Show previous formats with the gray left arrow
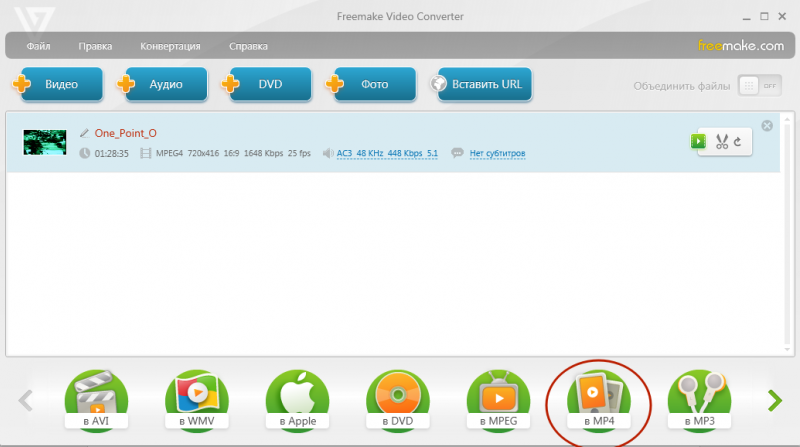 (26, 401)
